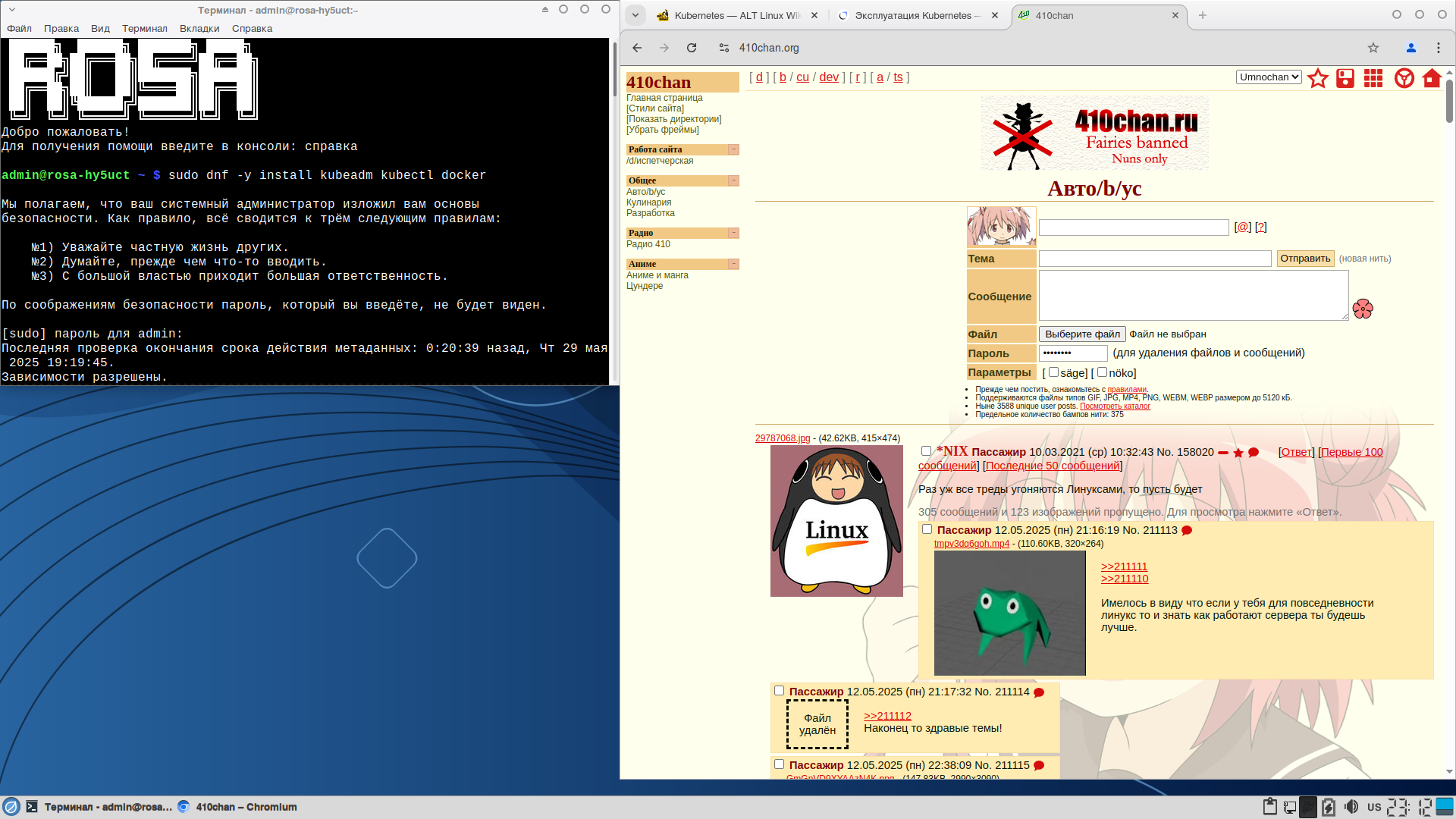Image resolution: width=1456 pixels, height=819 pixels.
Task: Open the Файл menu in the terminal
Action: (20, 29)
